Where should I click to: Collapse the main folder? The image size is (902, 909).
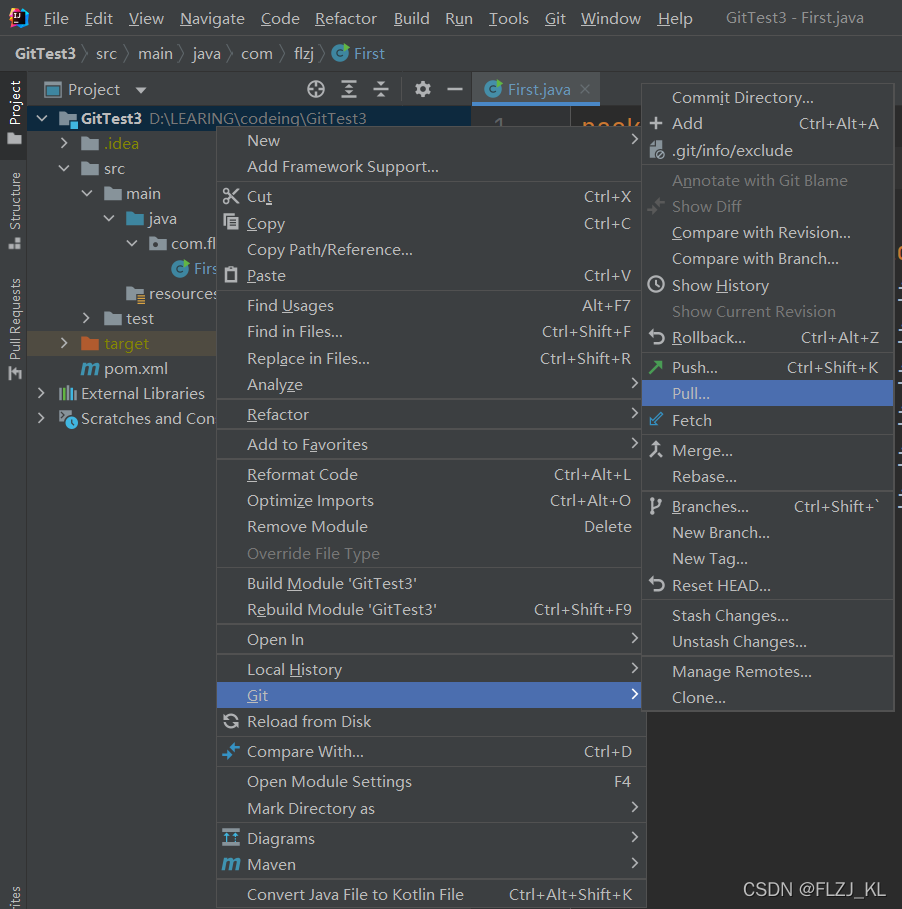[x=87, y=193]
